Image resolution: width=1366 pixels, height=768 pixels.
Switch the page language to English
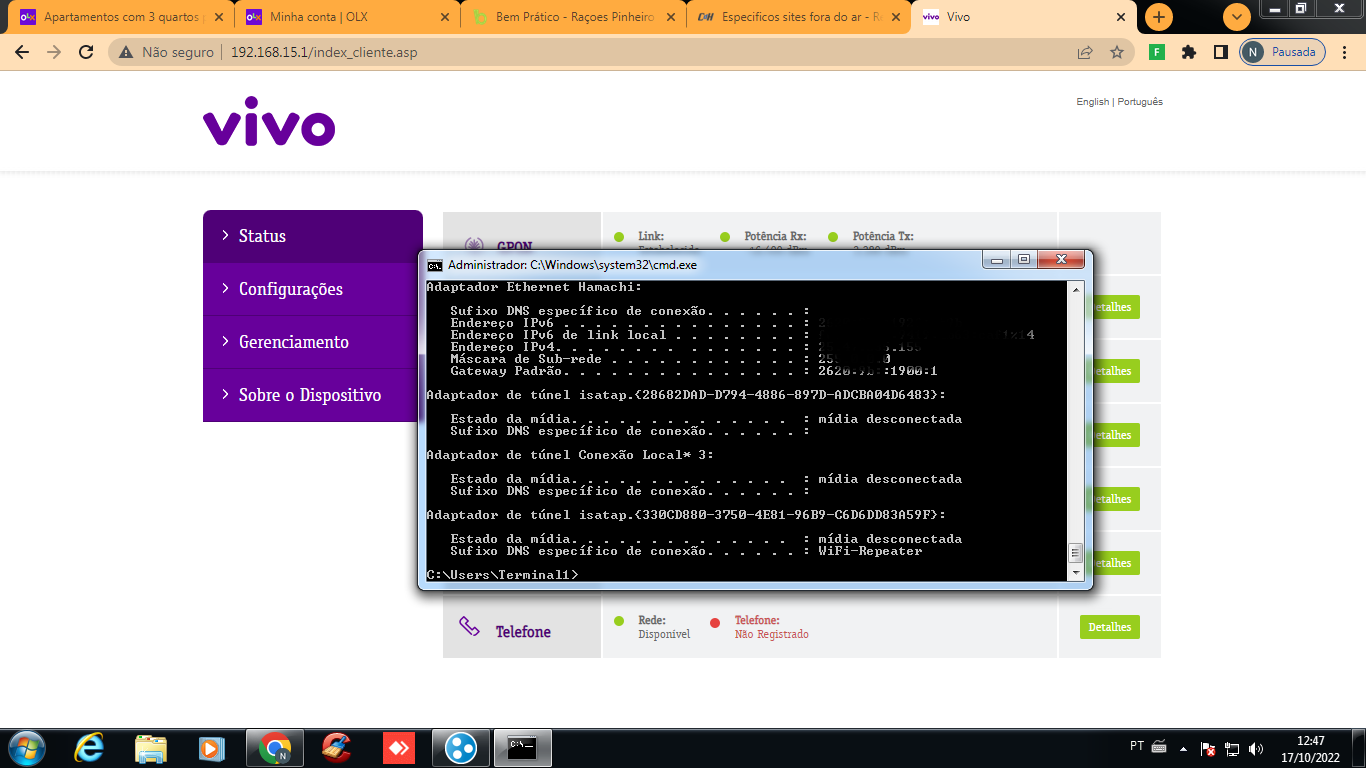coord(1092,102)
